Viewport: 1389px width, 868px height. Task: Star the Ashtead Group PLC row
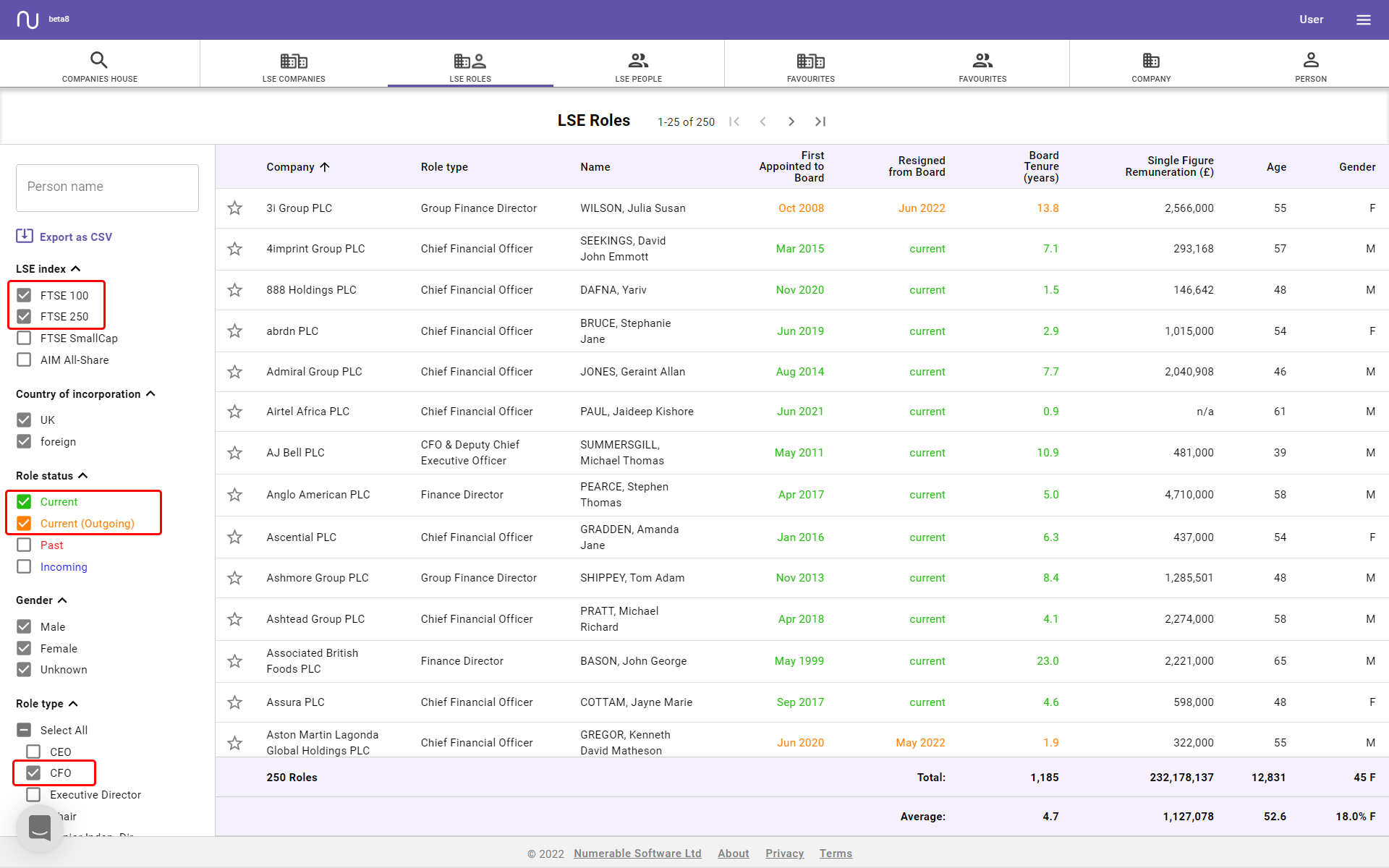pyautogui.click(x=235, y=619)
